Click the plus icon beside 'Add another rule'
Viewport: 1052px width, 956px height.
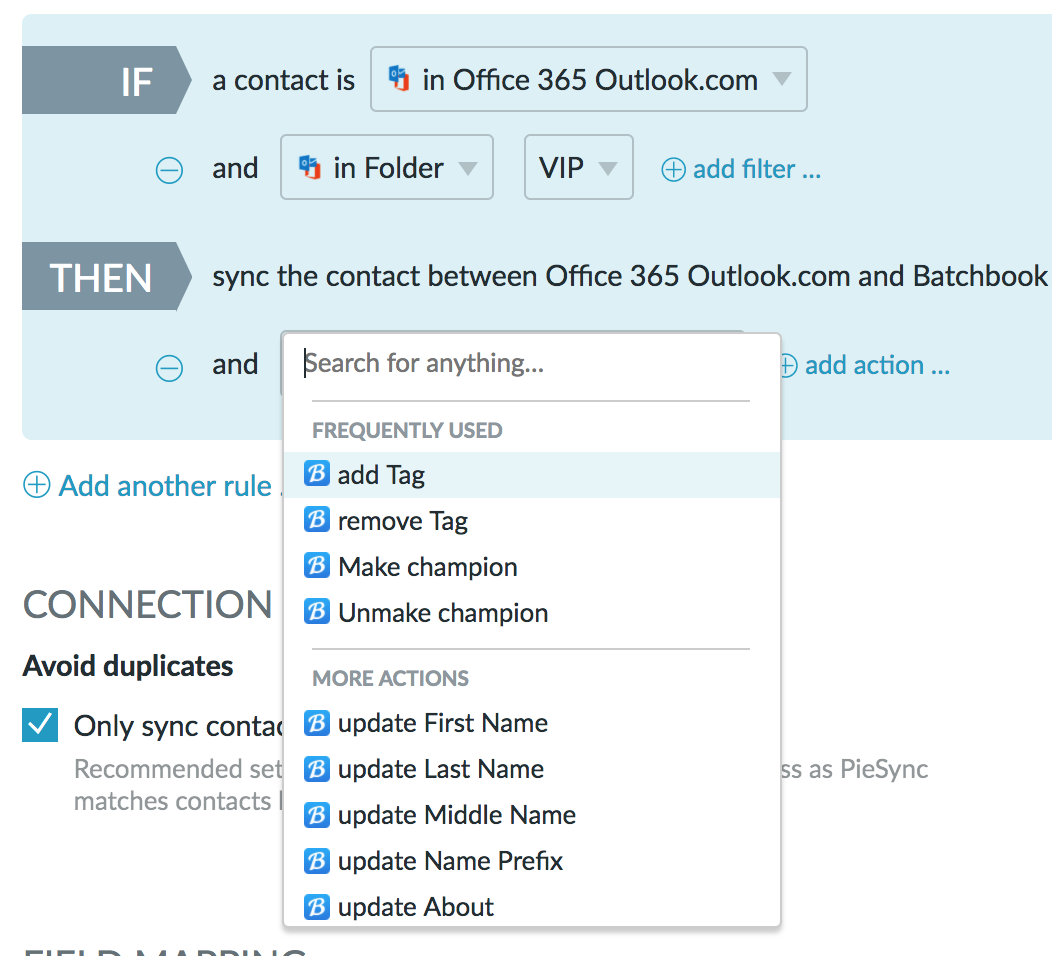click(37, 484)
